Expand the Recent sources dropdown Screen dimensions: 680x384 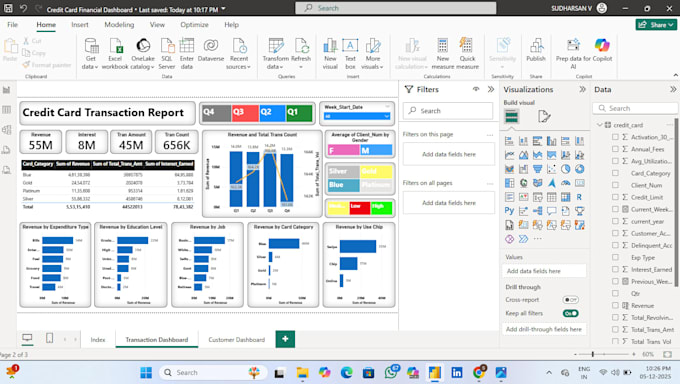[239, 63]
